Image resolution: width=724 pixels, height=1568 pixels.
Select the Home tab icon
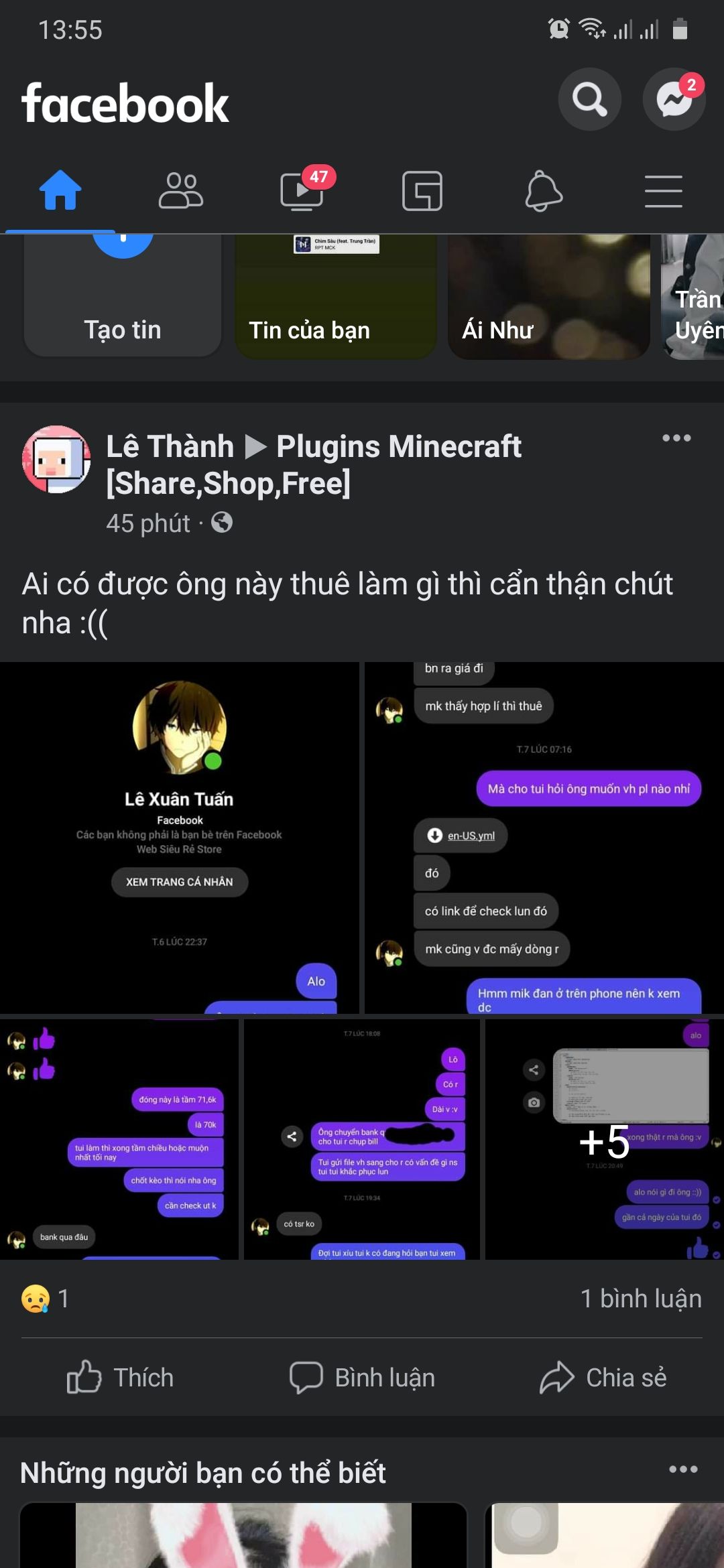coord(60,190)
